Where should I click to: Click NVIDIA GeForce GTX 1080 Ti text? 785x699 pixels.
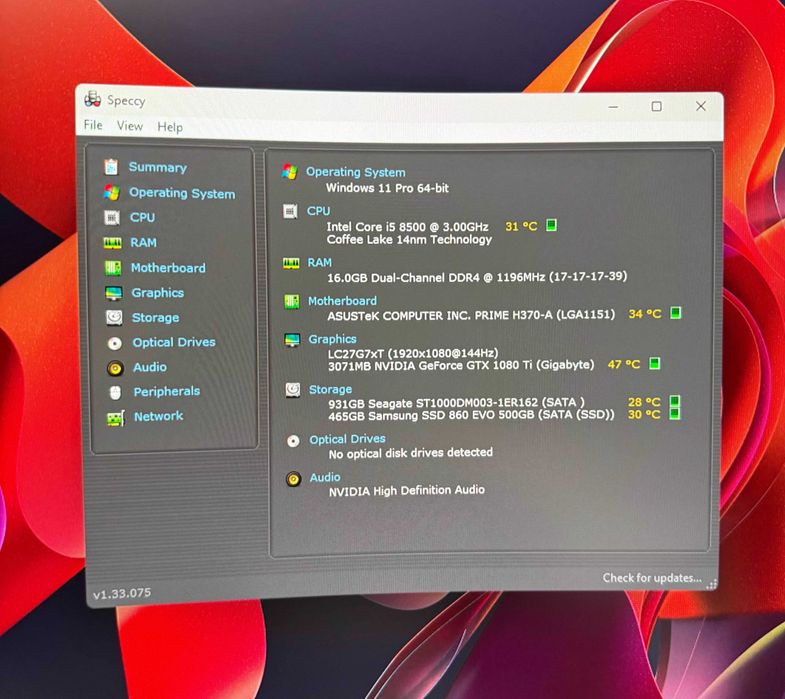[x=461, y=366]
